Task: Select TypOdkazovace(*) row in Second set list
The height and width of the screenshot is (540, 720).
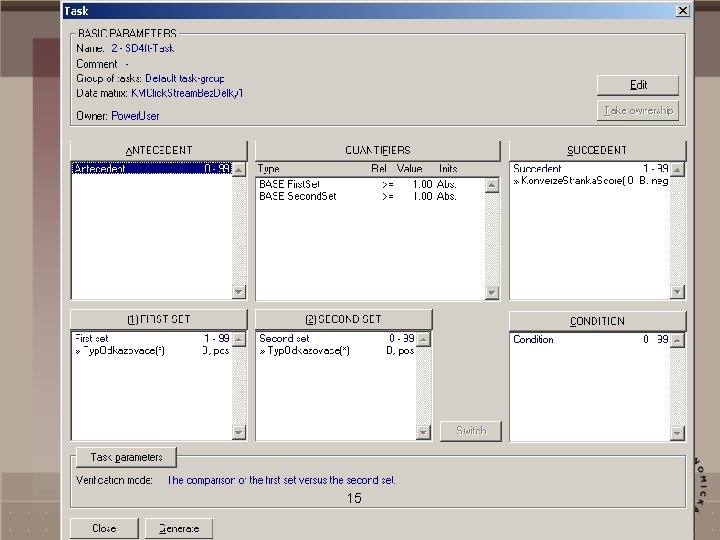Action: 337,351
